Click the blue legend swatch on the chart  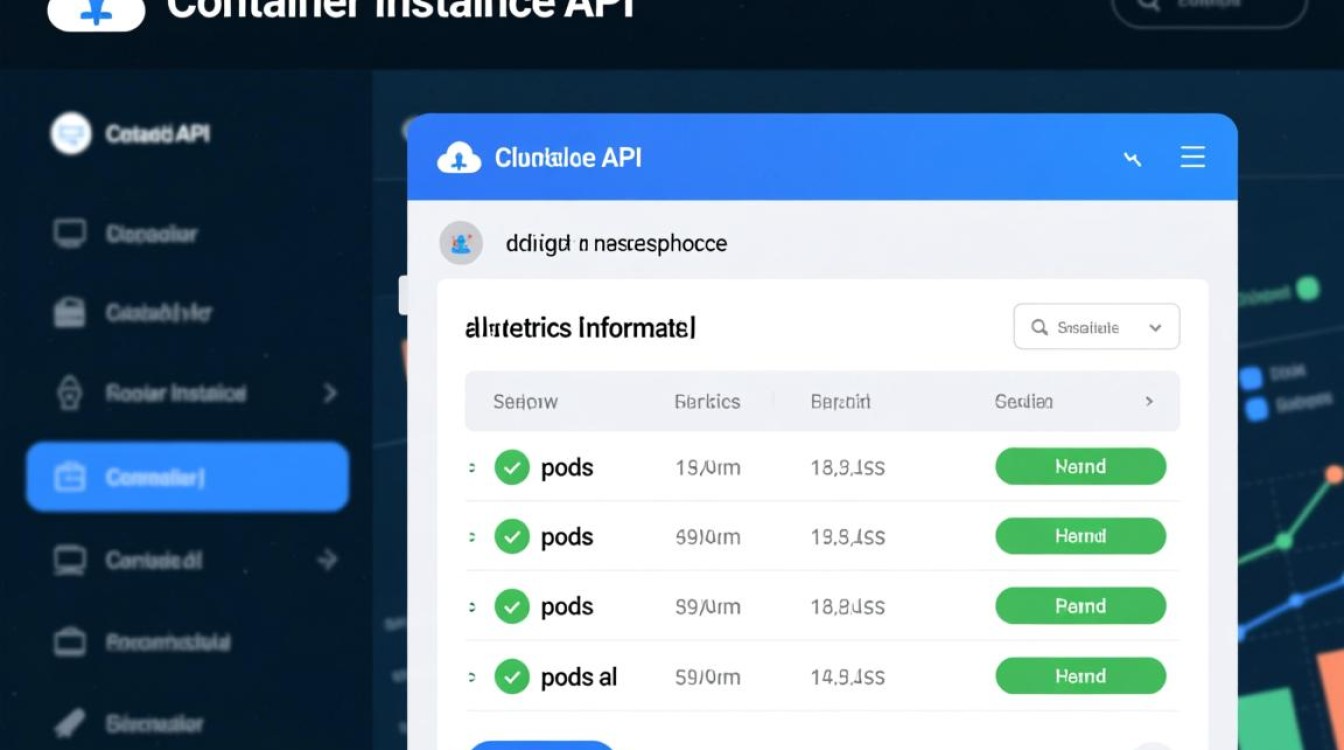1251,378
